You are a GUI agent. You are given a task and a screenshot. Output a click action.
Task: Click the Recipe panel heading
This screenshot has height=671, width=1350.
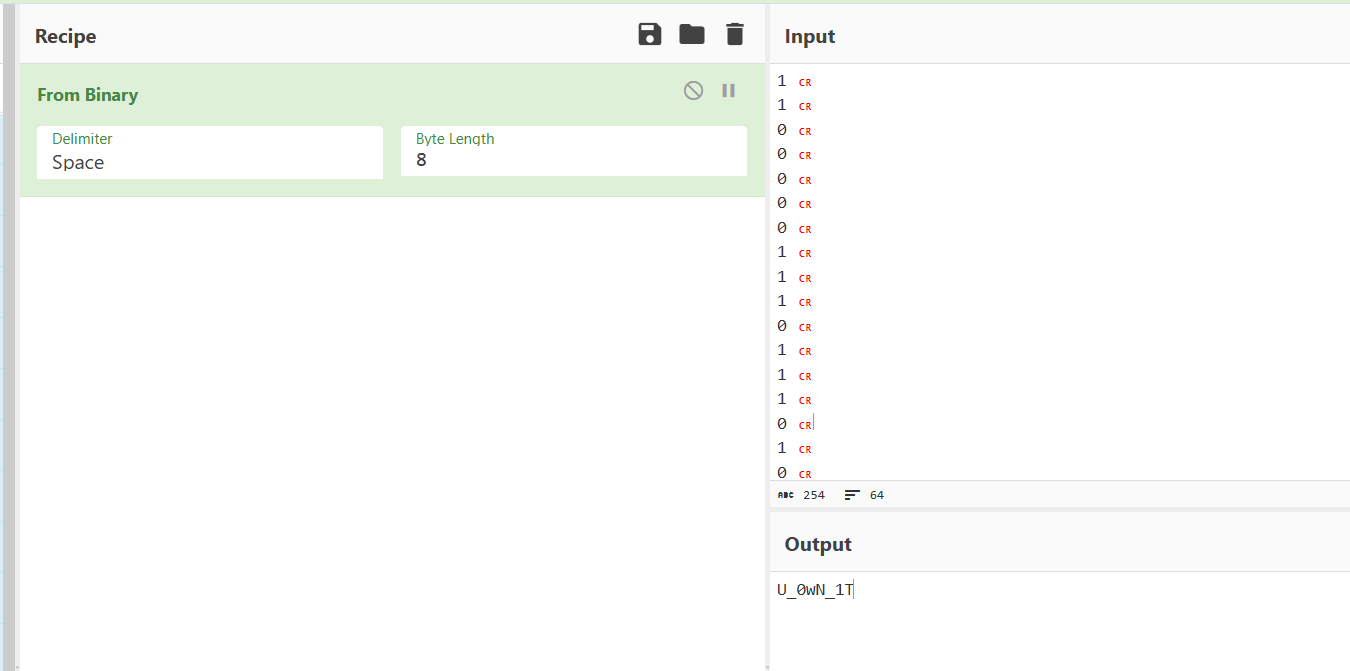(x=66, y=37)
